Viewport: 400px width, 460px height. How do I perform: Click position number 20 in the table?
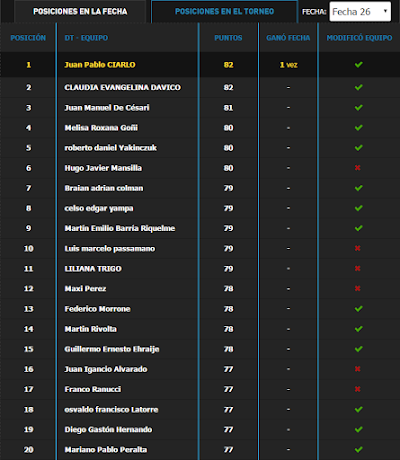pos(29,450)
